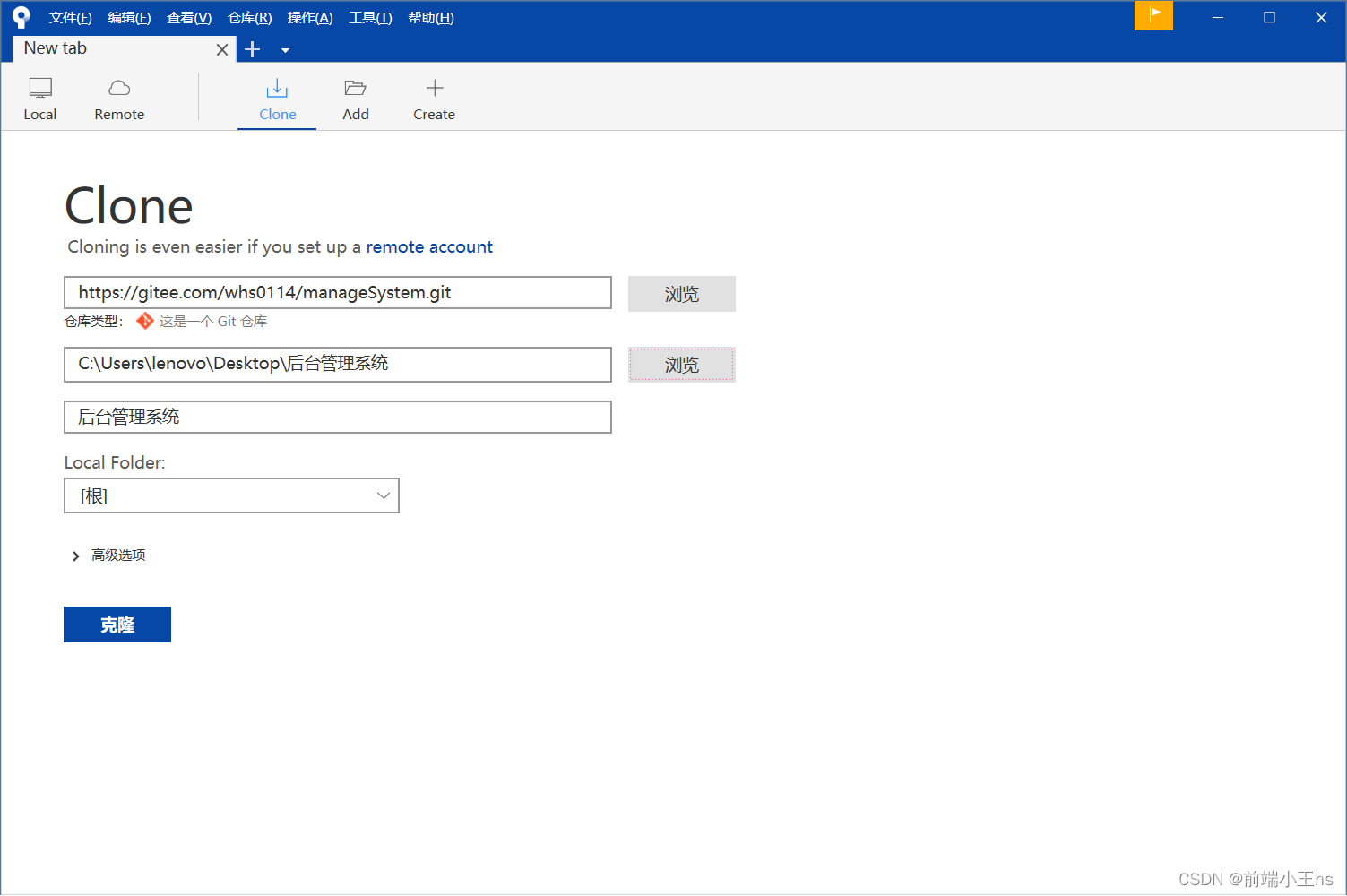Screen dimensions: 1347x896
Task: Open the 编辑(E) menu
Action: 129,18
